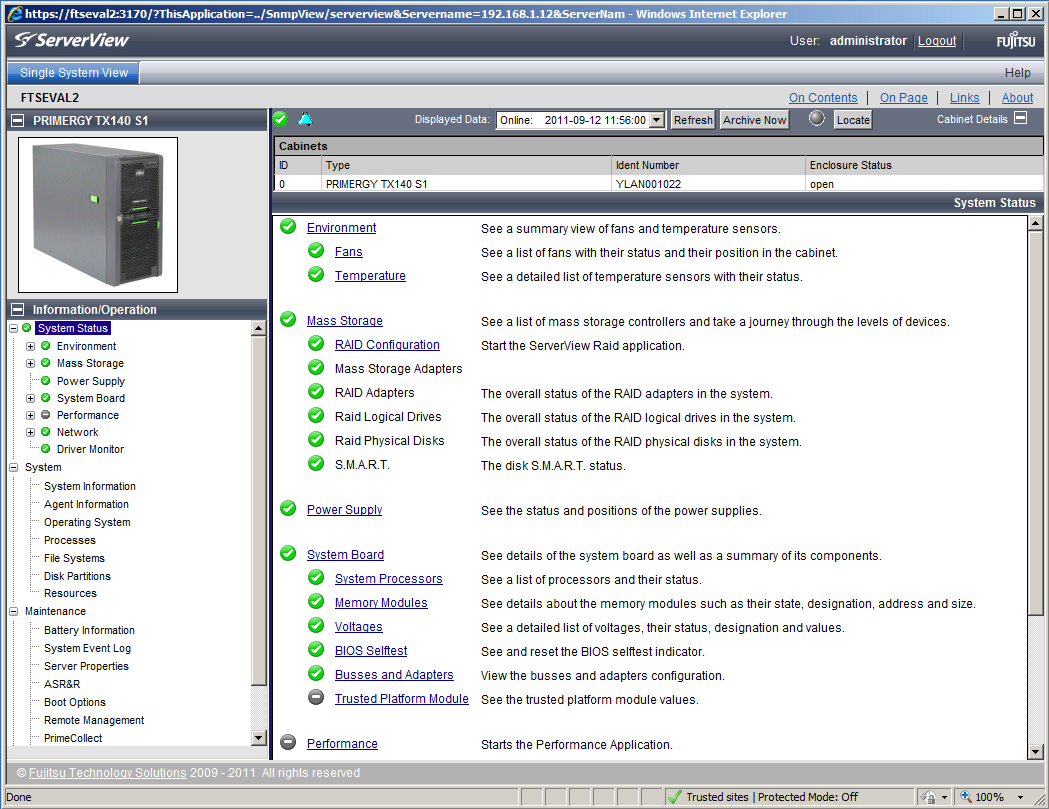Expand the Mass Storage tree node

(x=30, y=363)
